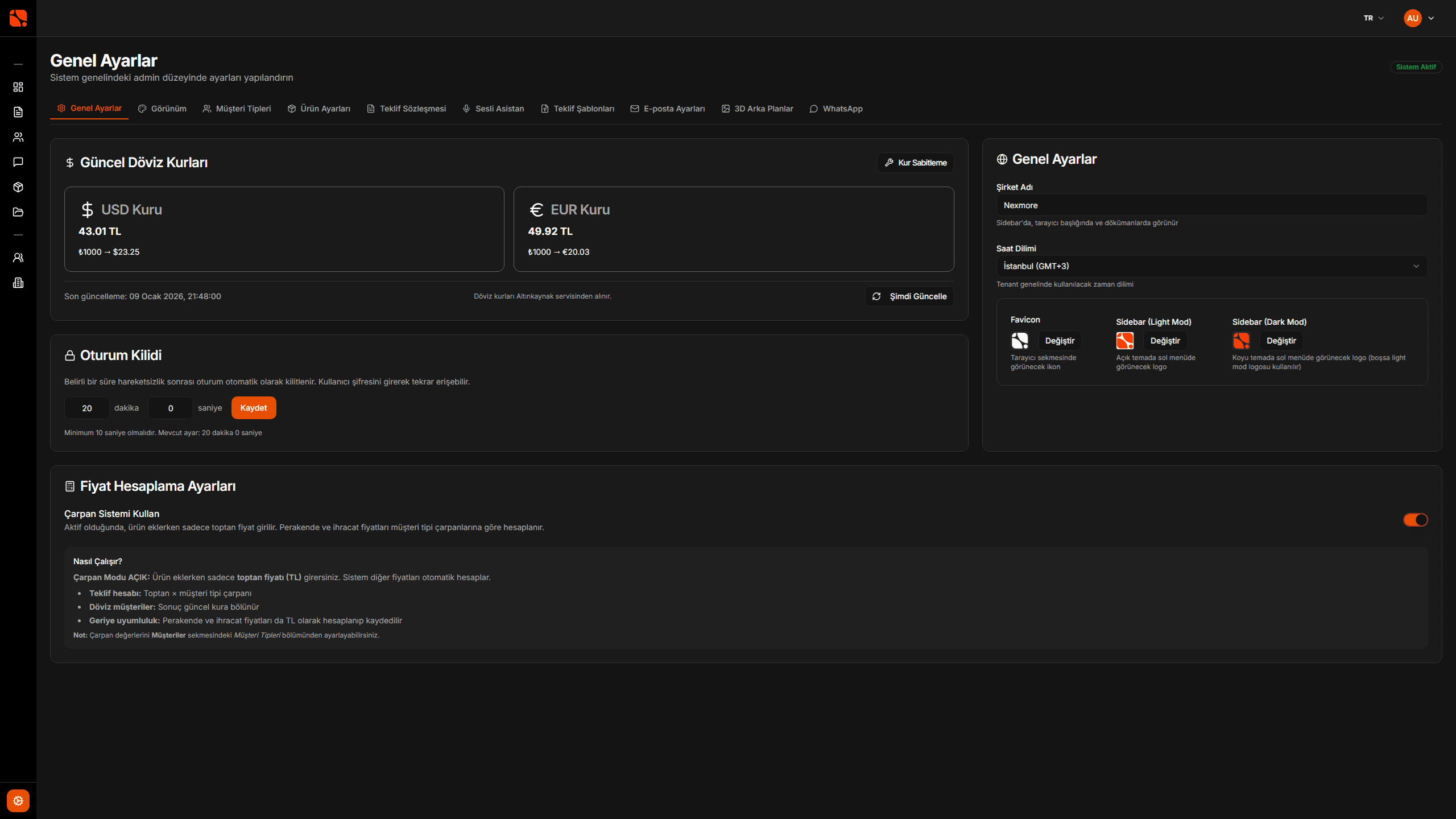
Task: Click the document icon in left sidebar
Action: 18,112
